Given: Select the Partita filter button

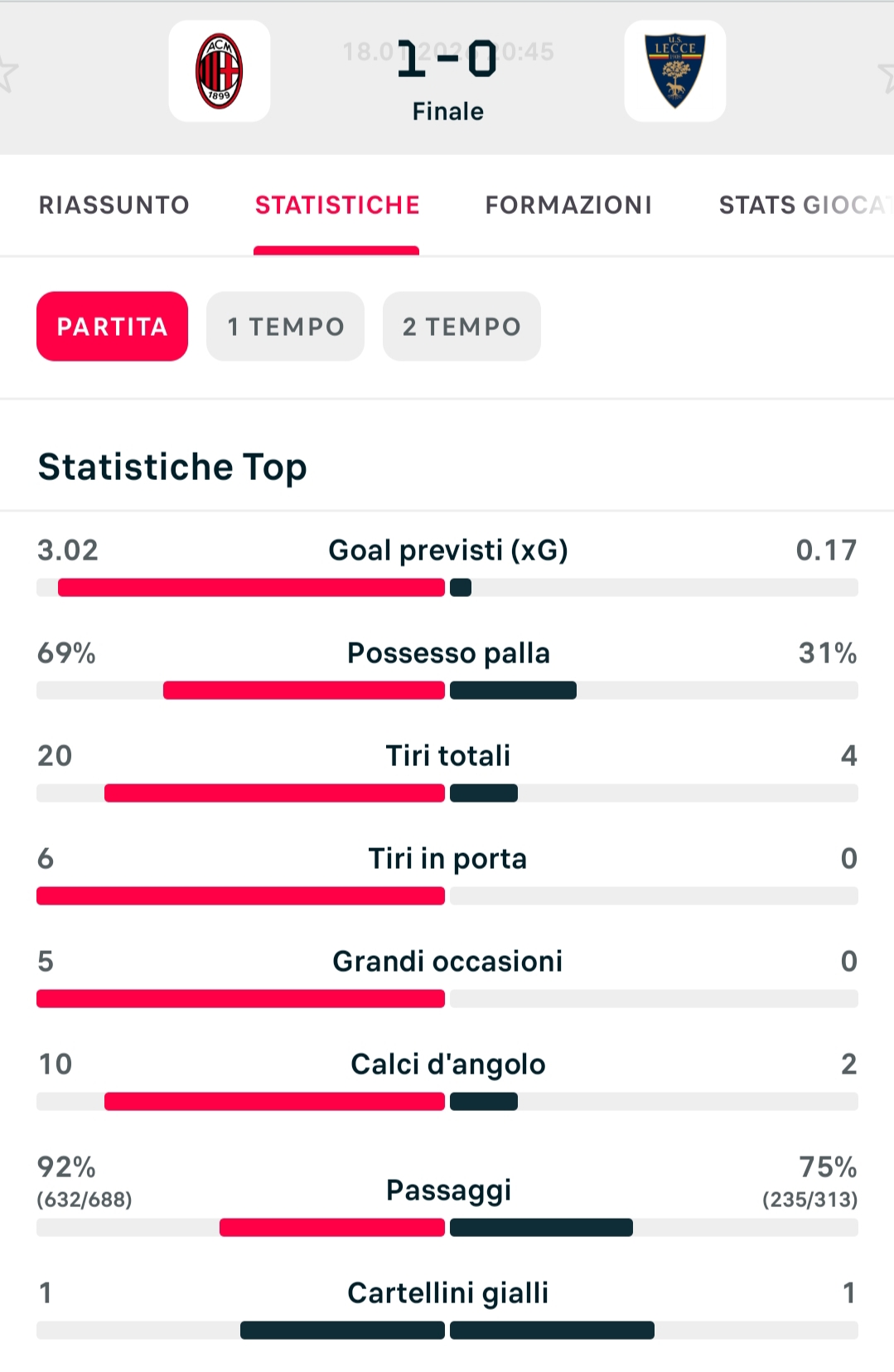Looking at the screenshot, I should tap(112, 327).
